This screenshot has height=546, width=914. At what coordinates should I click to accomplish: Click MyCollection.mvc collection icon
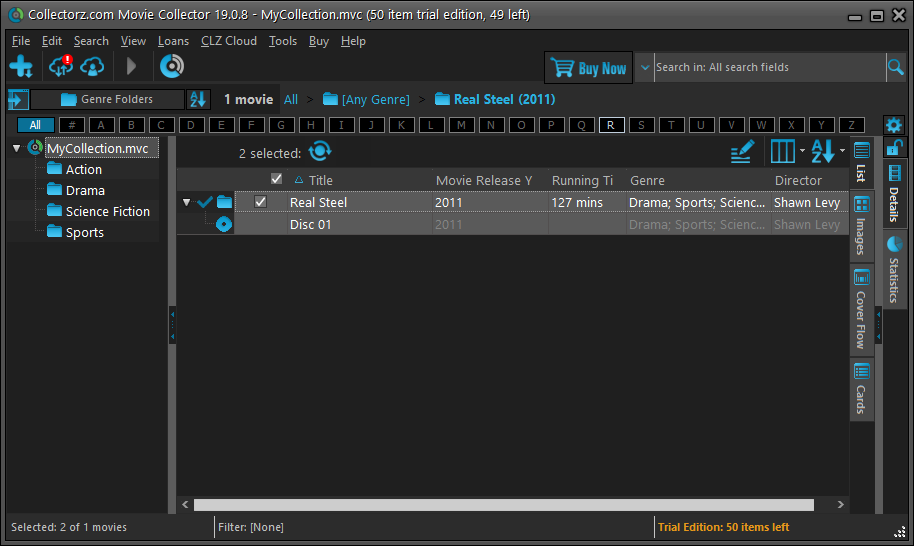(x=36, y=147)
